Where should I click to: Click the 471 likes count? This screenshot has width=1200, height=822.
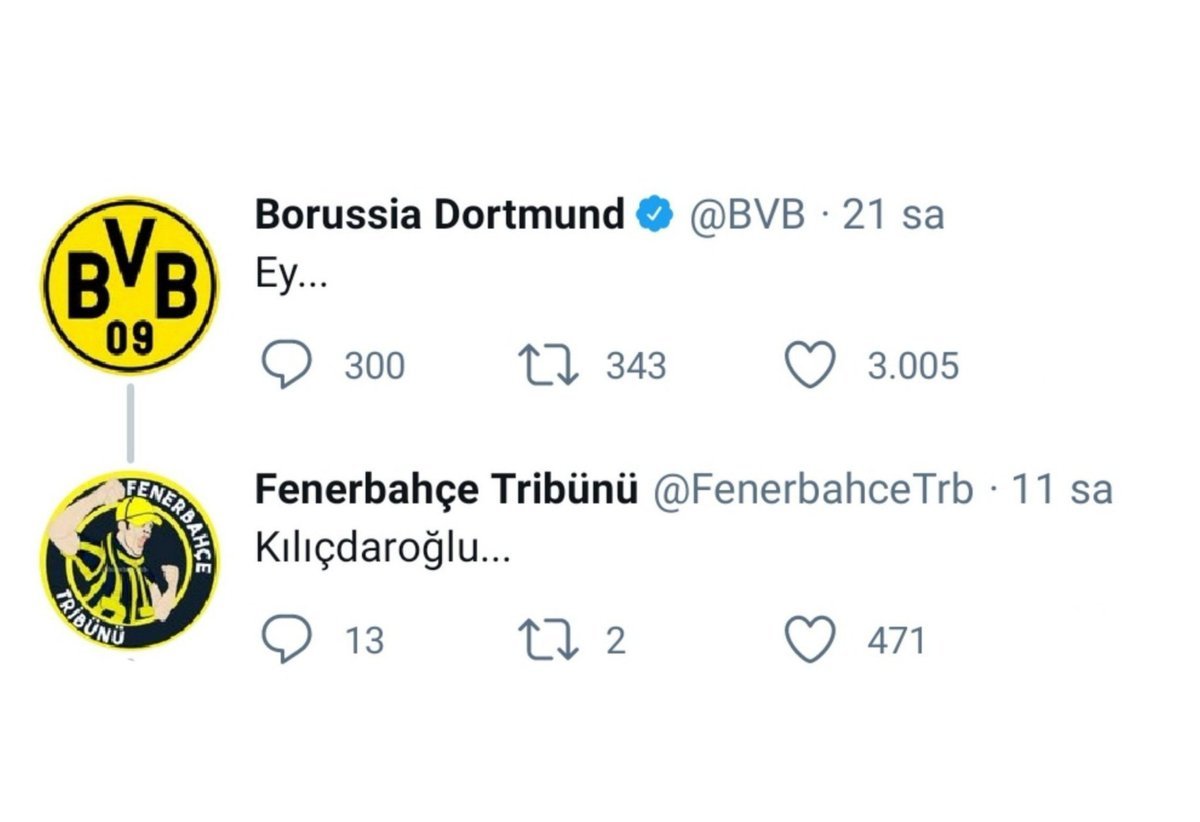(896, 640)
